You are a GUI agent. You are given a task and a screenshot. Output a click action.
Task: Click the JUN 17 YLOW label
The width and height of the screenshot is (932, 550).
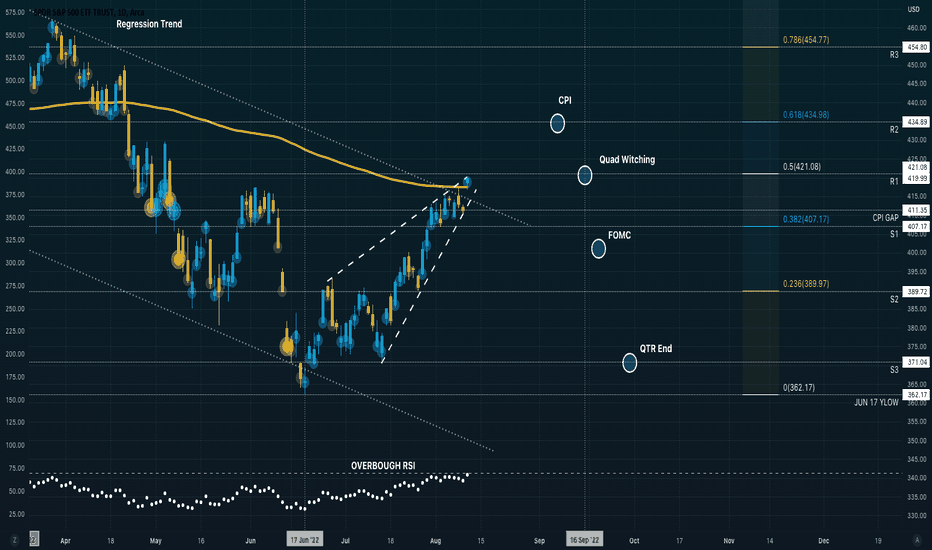coord(876,403)
